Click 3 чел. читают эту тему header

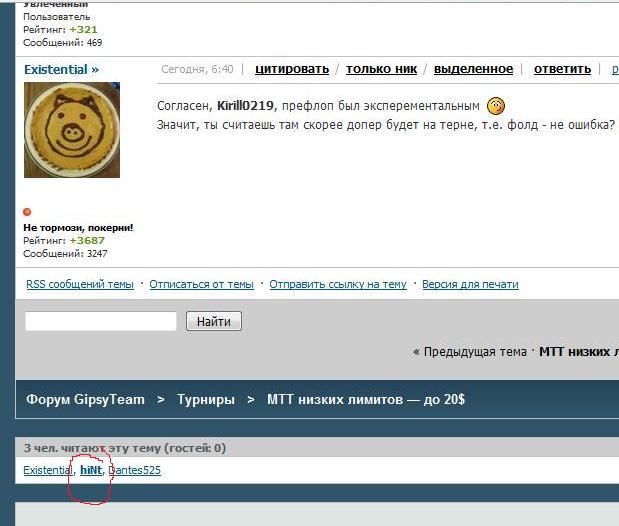tap(125, 448)
